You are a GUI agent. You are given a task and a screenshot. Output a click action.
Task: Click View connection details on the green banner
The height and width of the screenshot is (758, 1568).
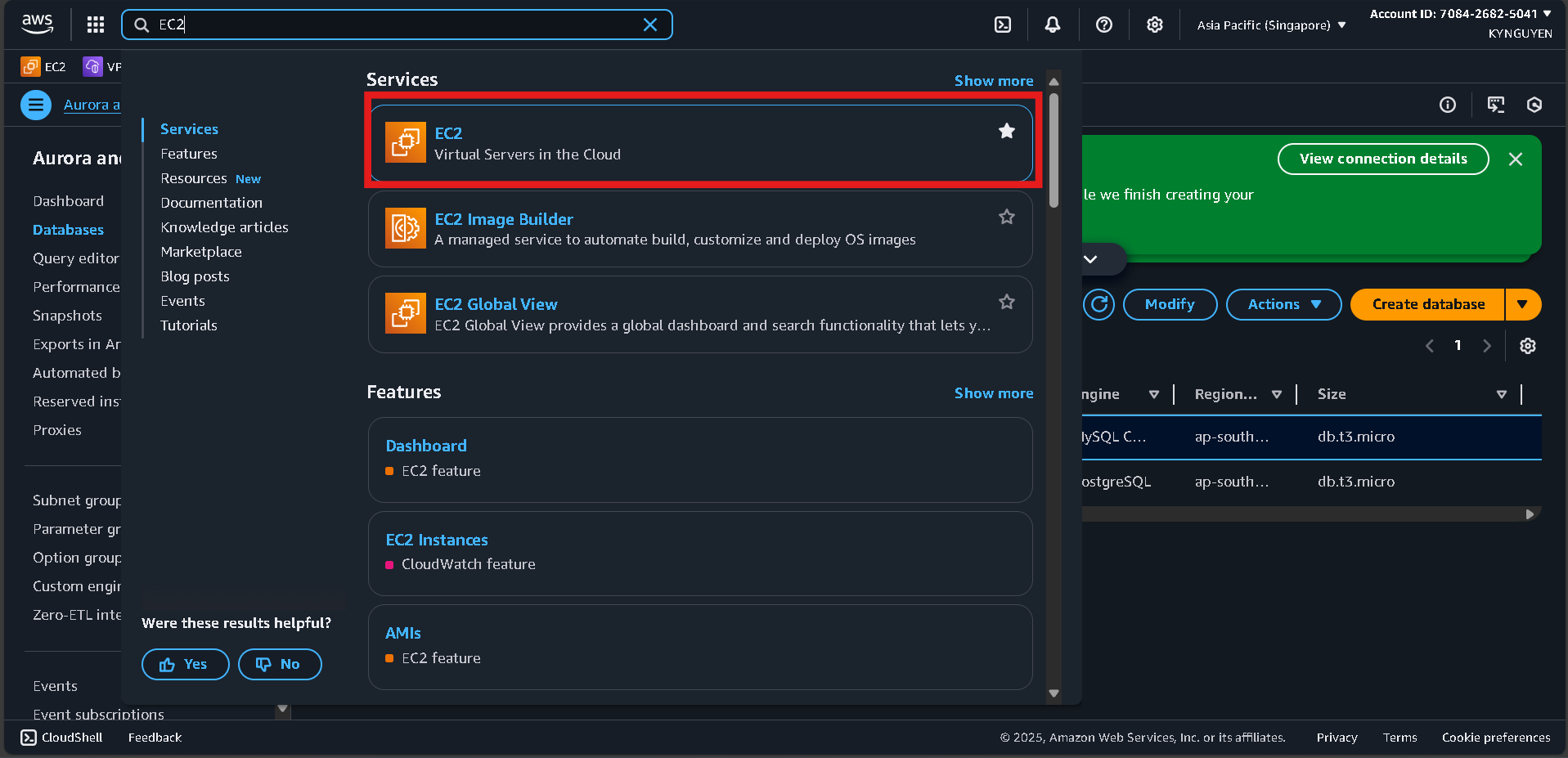(x=1382, y=159)
